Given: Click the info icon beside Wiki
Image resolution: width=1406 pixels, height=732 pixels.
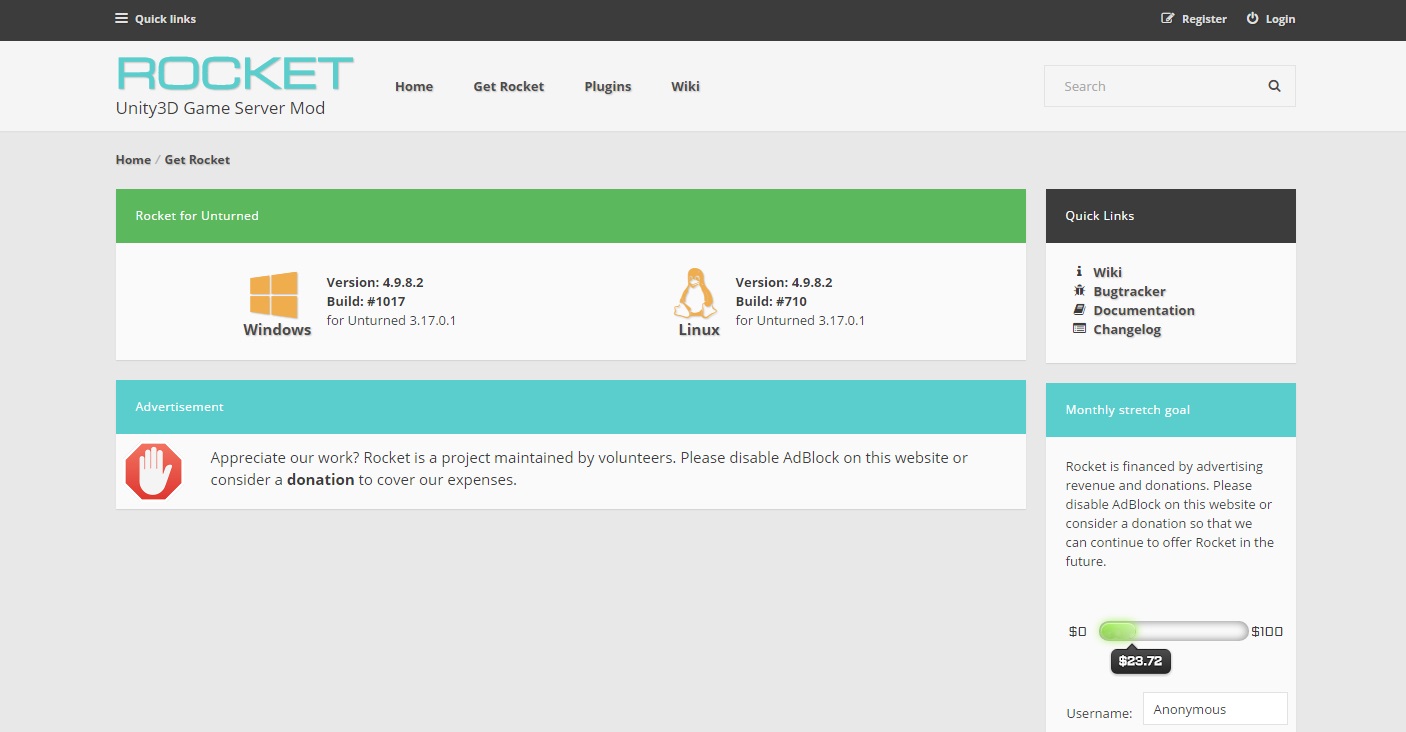Looking at the screenshot, I should click(x=1079, y=271).
